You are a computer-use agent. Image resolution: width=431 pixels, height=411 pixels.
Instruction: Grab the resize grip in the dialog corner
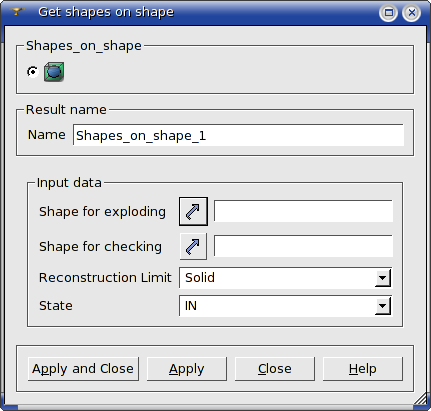pos(421,399)
